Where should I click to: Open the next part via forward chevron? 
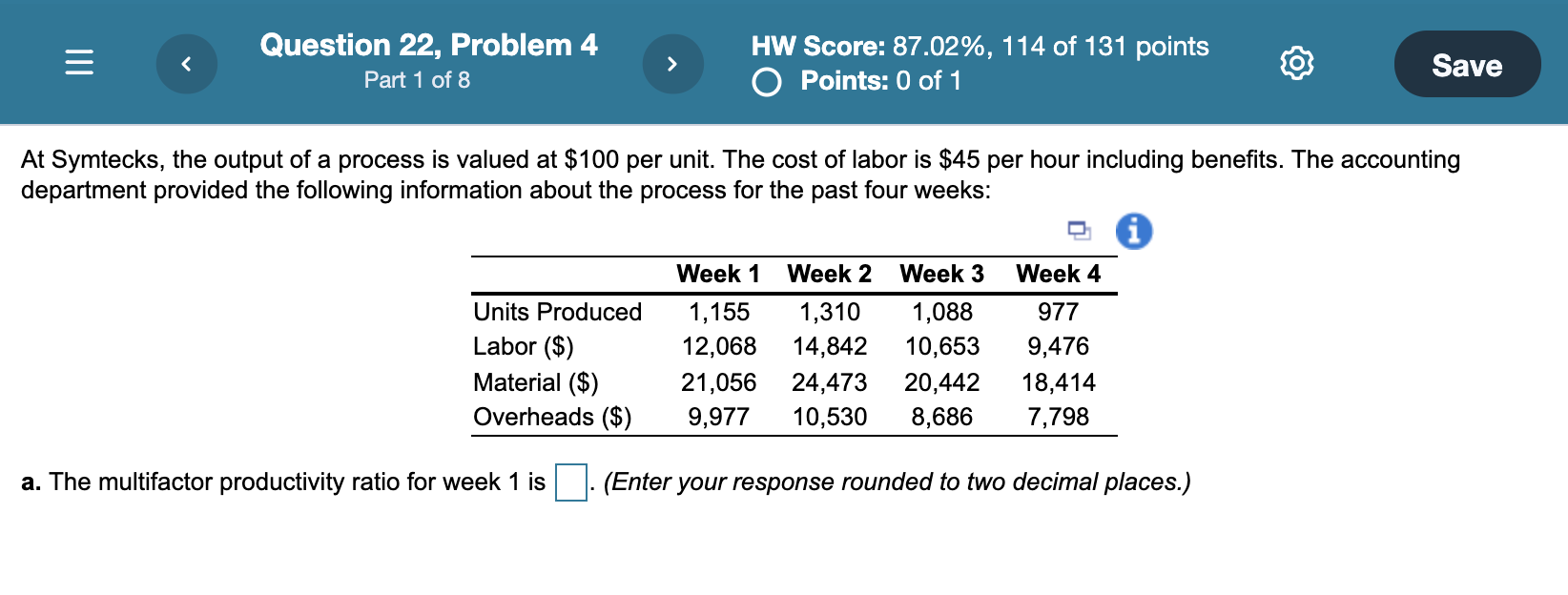coord(673,63)
